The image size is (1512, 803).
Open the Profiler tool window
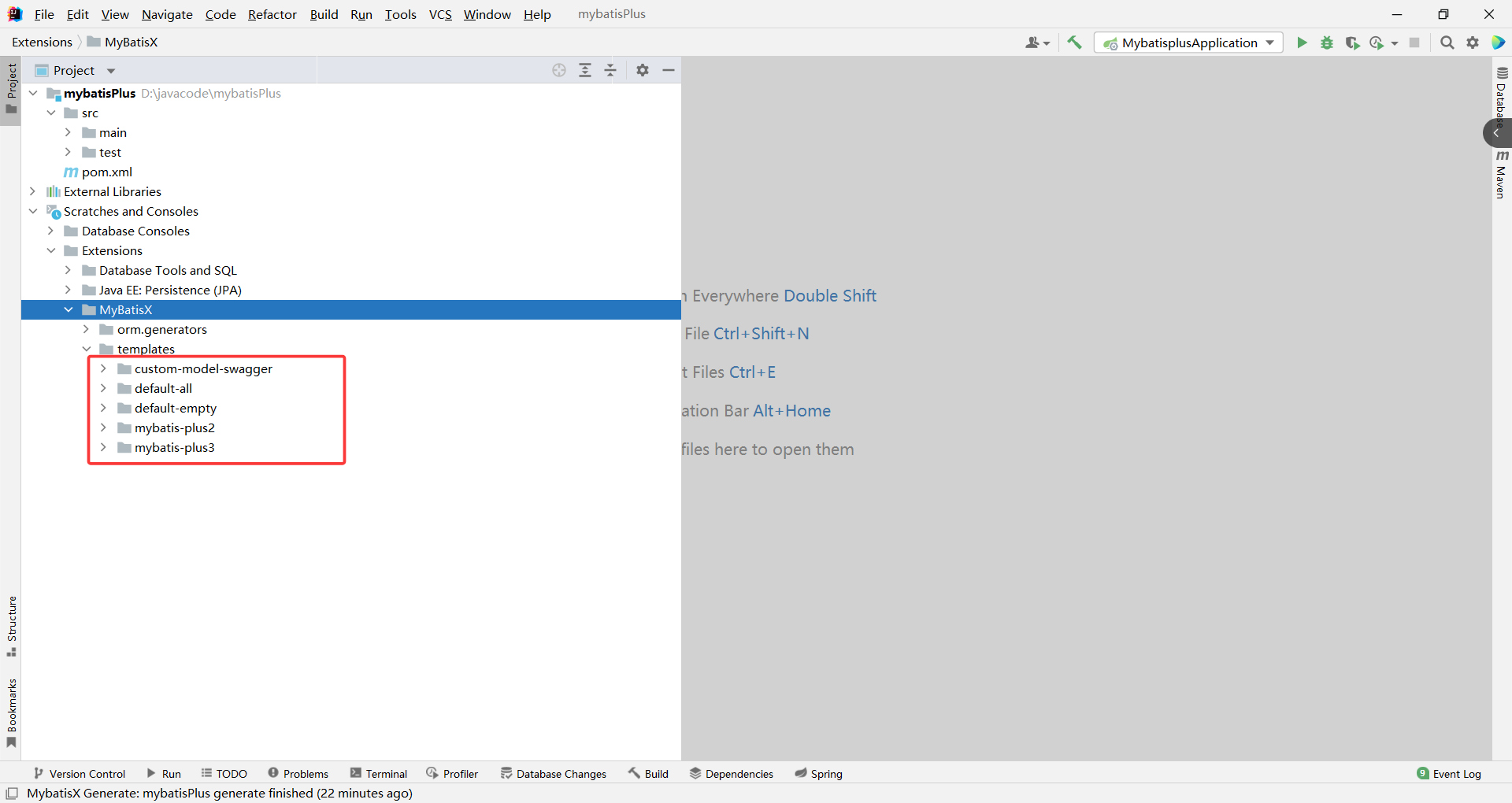[x=452, y=774]
